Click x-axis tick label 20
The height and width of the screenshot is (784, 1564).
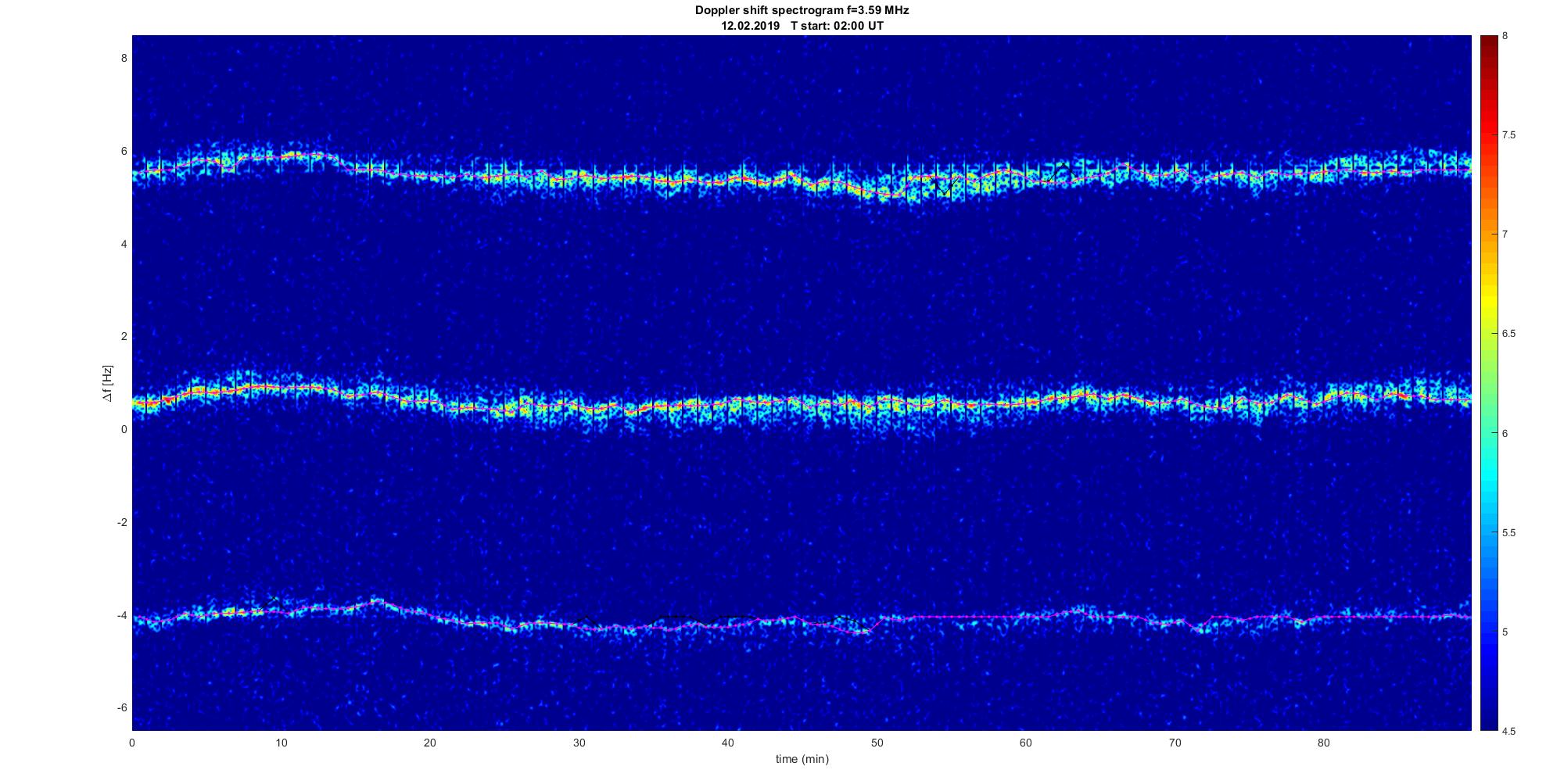430,743
